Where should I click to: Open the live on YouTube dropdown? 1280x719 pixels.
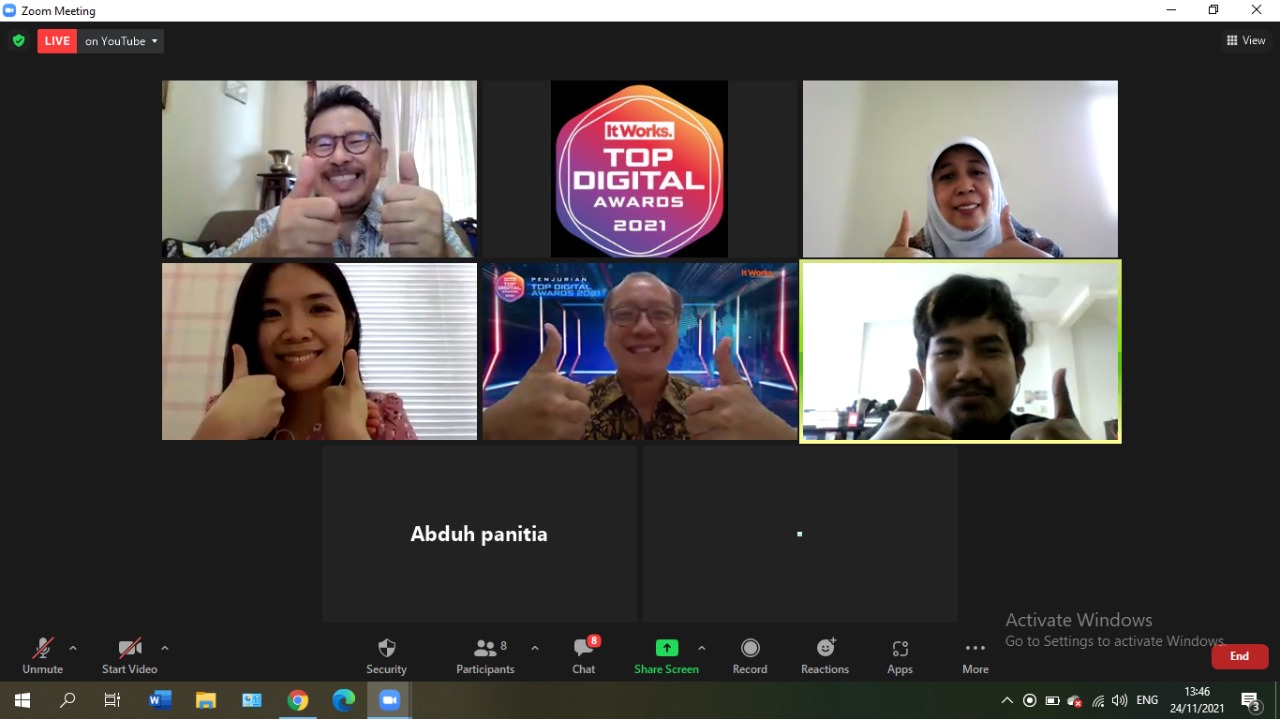click(121, 41)
